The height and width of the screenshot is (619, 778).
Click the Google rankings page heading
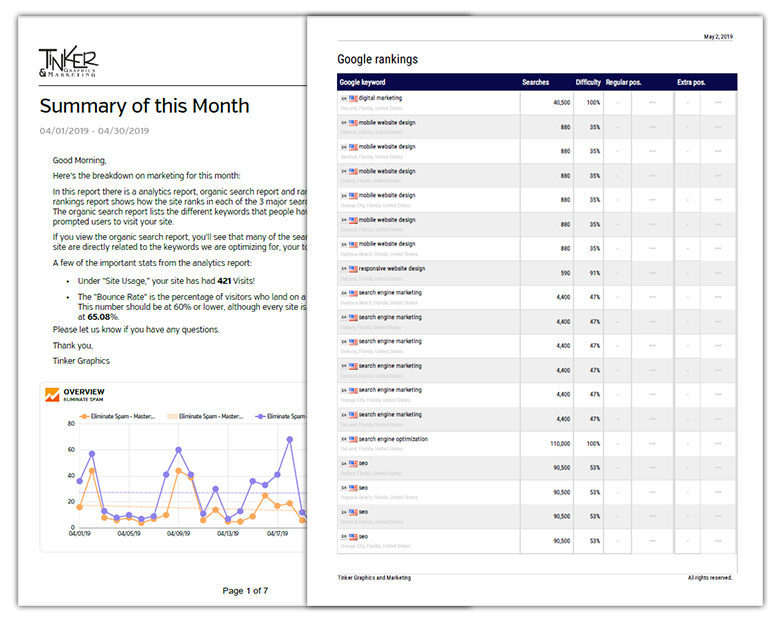378,60
